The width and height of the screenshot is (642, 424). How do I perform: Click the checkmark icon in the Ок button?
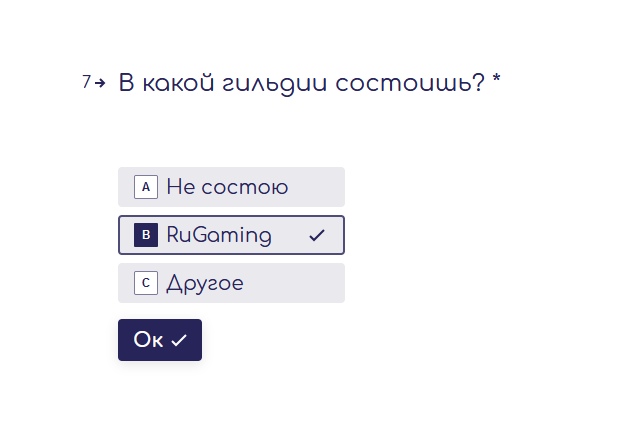[x=179, y=340]
